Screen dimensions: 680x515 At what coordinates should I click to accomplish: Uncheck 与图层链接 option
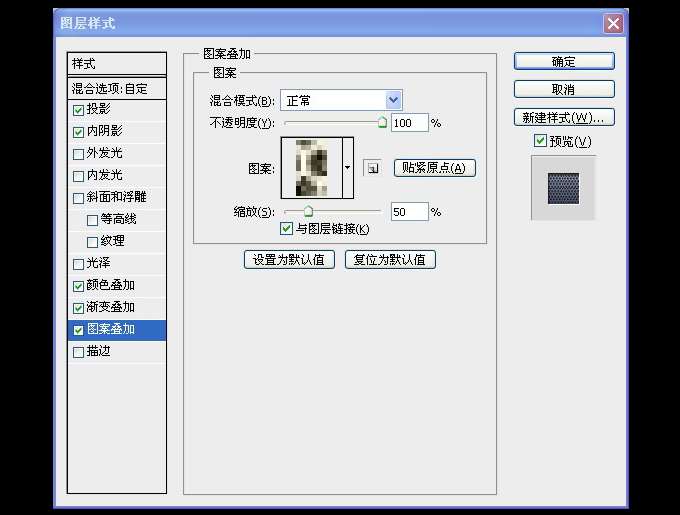287,229
